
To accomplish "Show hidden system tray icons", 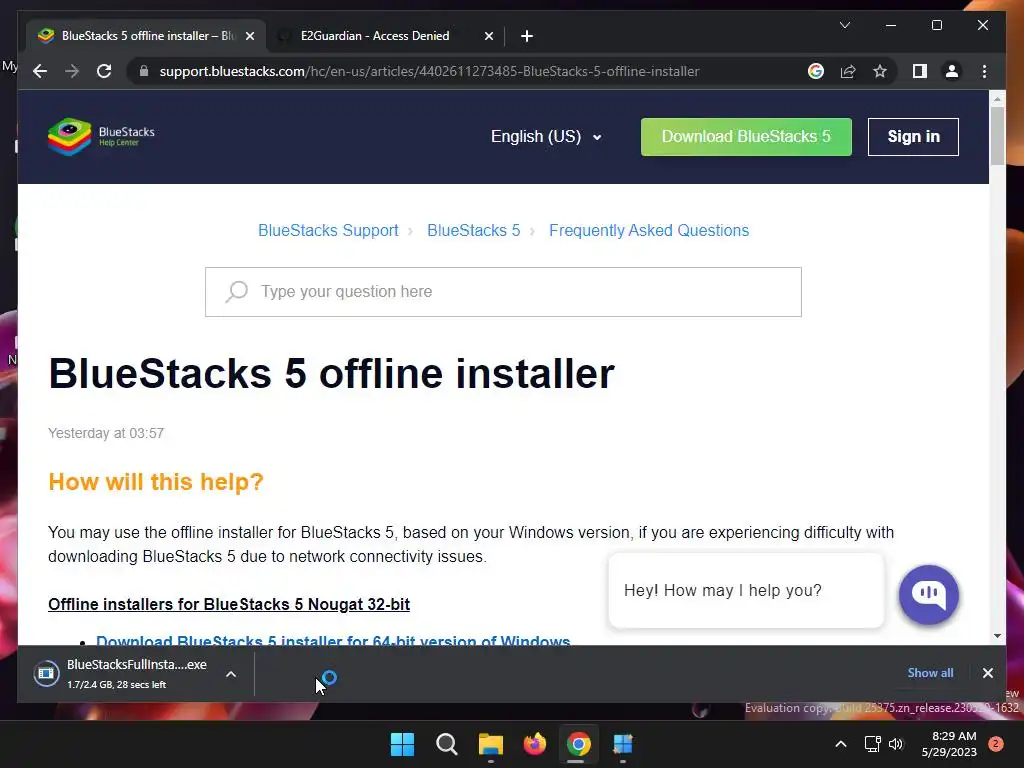I will 841,744.
